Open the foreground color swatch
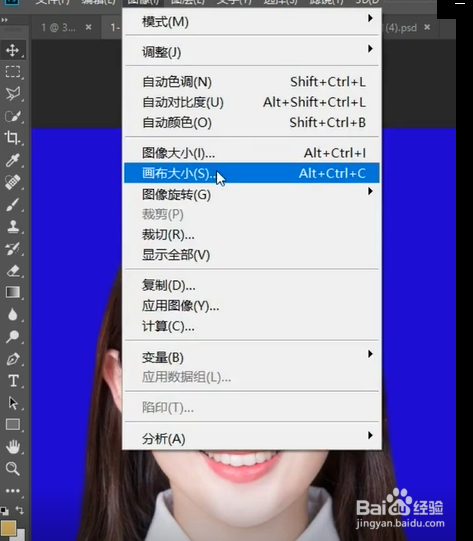 click(x=8, y=528)
